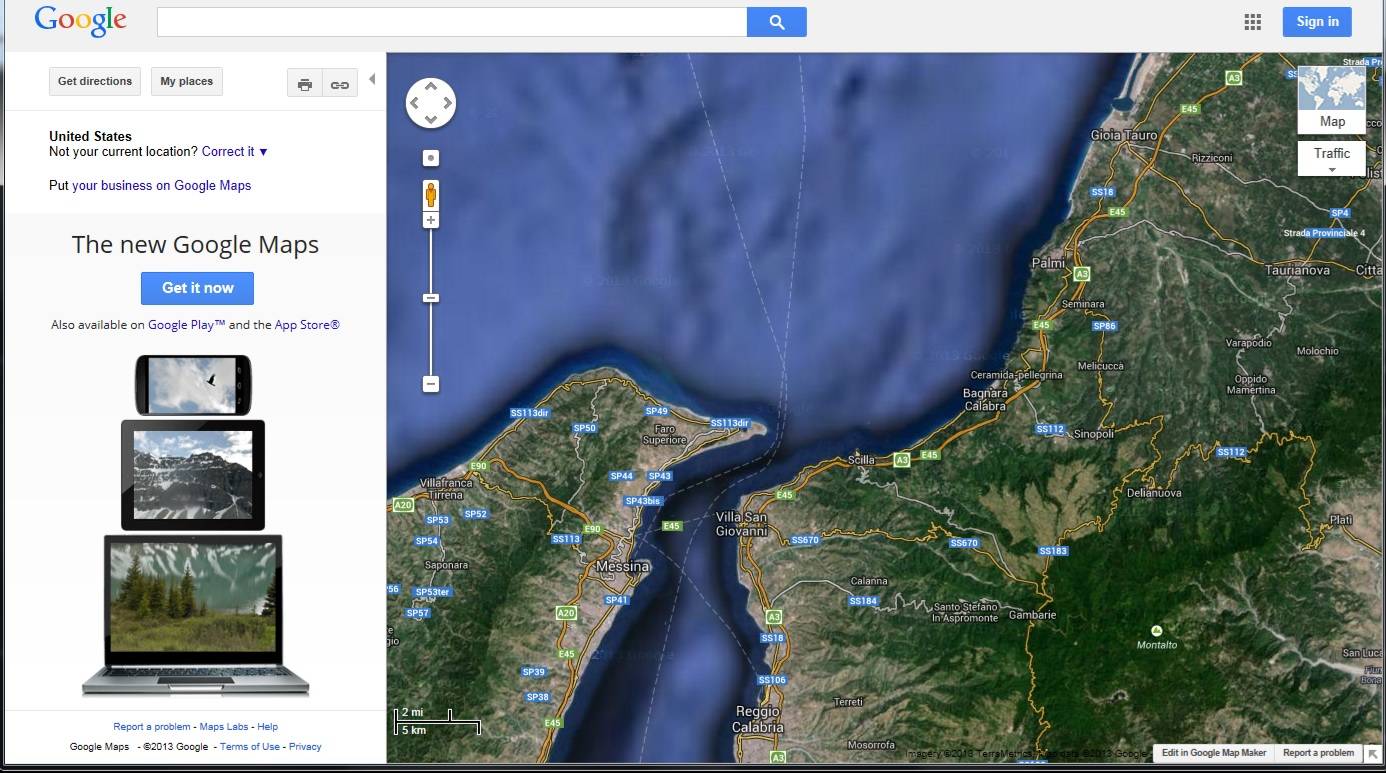Viewport: 1386px width, 773px height.
Task: Click the Gambarie label
Action: click(x=1032, y=615)
